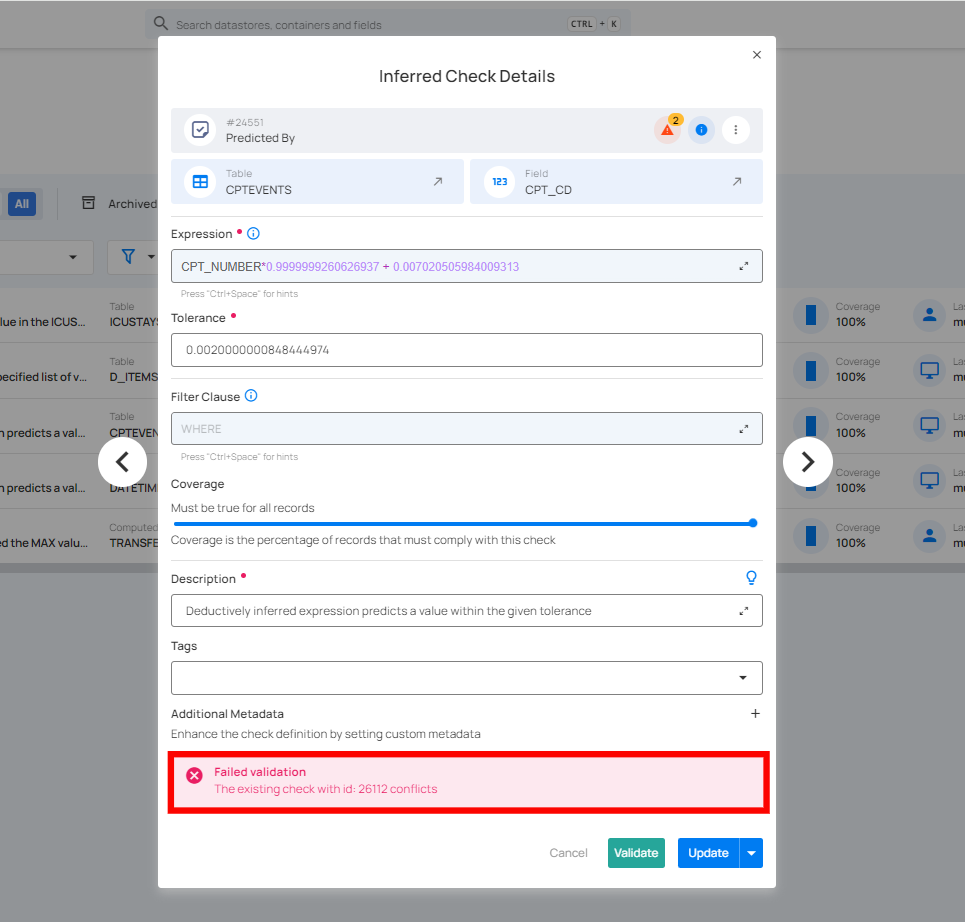Click the Filter Clause WHERE field

466,428
